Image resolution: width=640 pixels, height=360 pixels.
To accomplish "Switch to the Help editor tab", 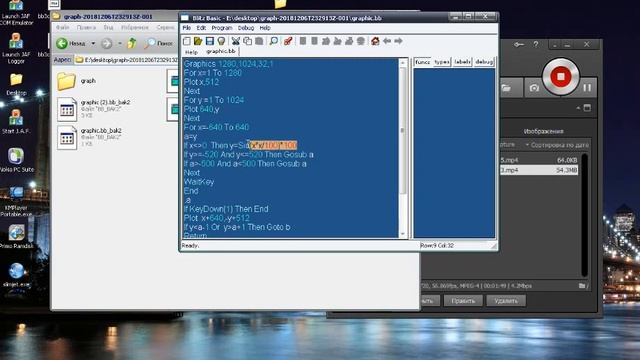I will click(191, 52).
